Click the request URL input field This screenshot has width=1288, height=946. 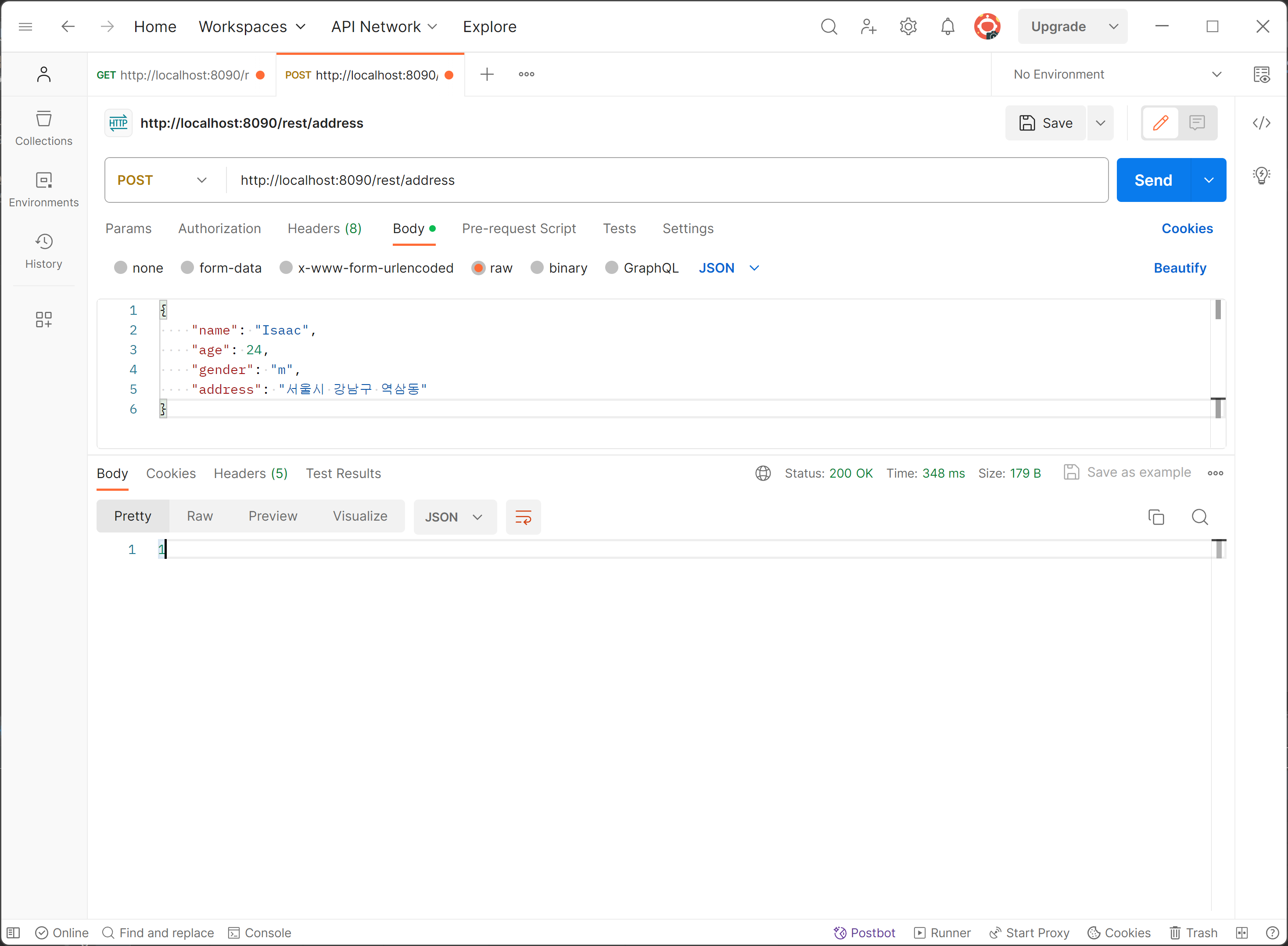664,180
